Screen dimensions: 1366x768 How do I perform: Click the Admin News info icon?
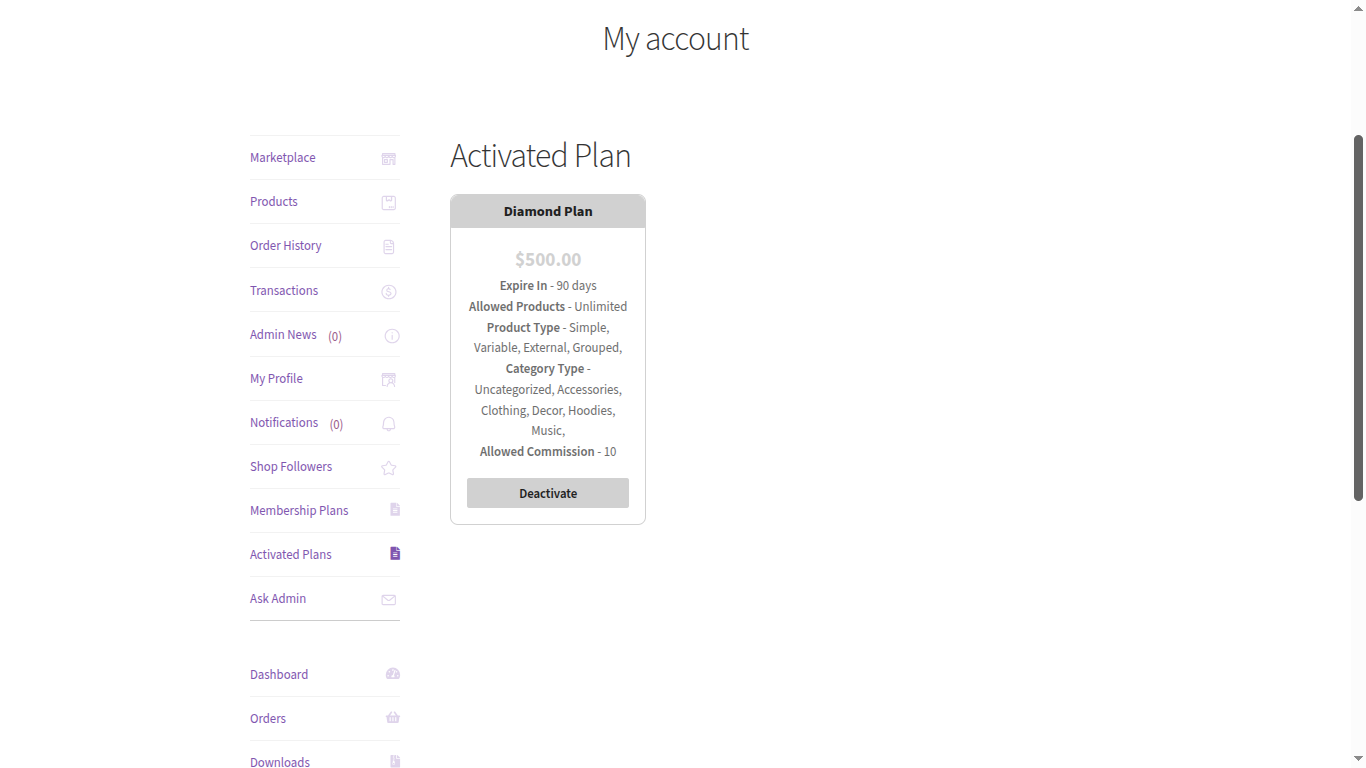click(x=391, y=336)
